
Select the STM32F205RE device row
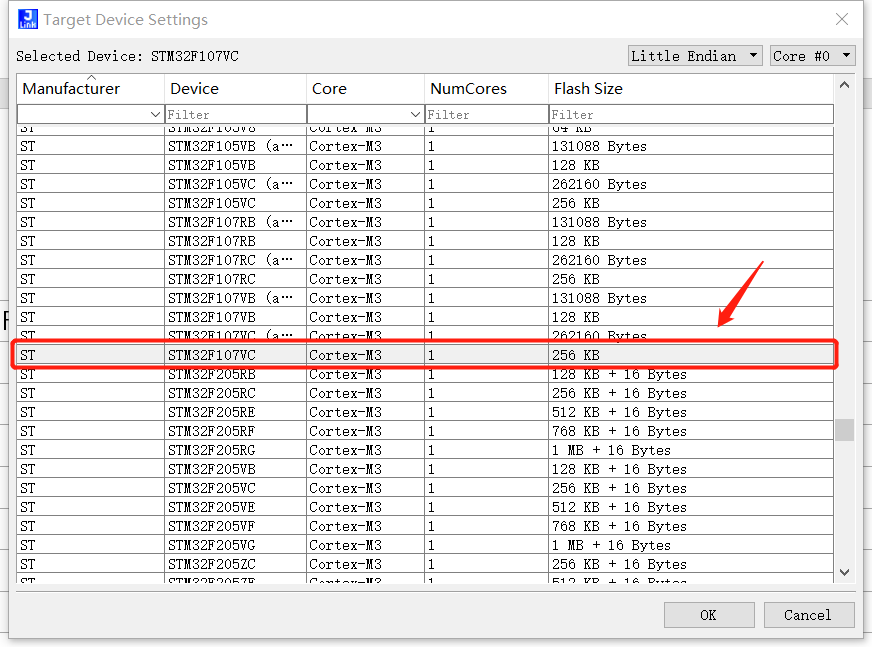425,412
